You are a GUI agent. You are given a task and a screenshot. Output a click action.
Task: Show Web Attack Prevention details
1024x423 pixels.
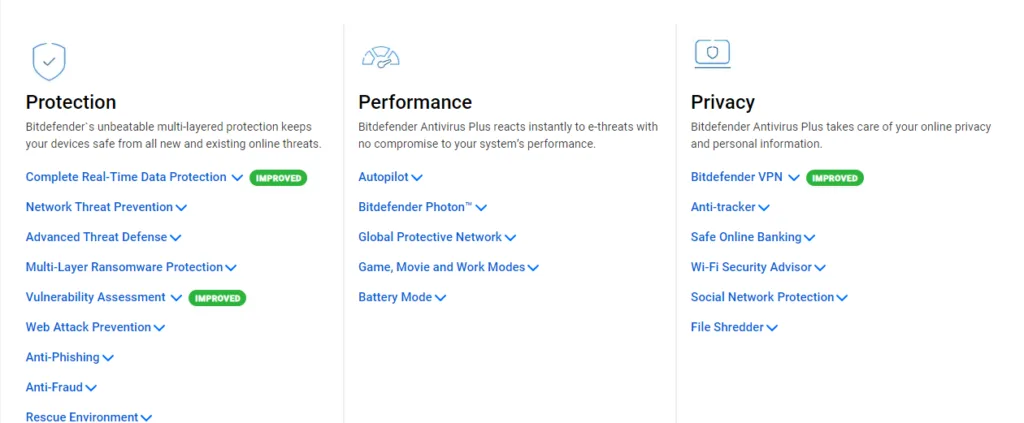pyautogui.click(x=95, y=327)
